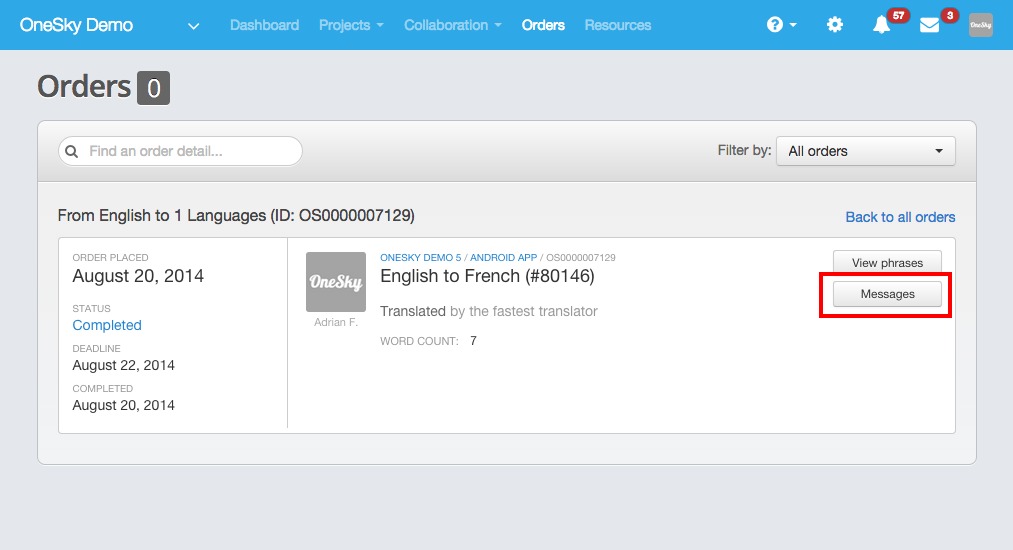The height and width of the screenshot is (550, 1013).
Task: Open the All orders filter dropdown
Action: point(866,151)
